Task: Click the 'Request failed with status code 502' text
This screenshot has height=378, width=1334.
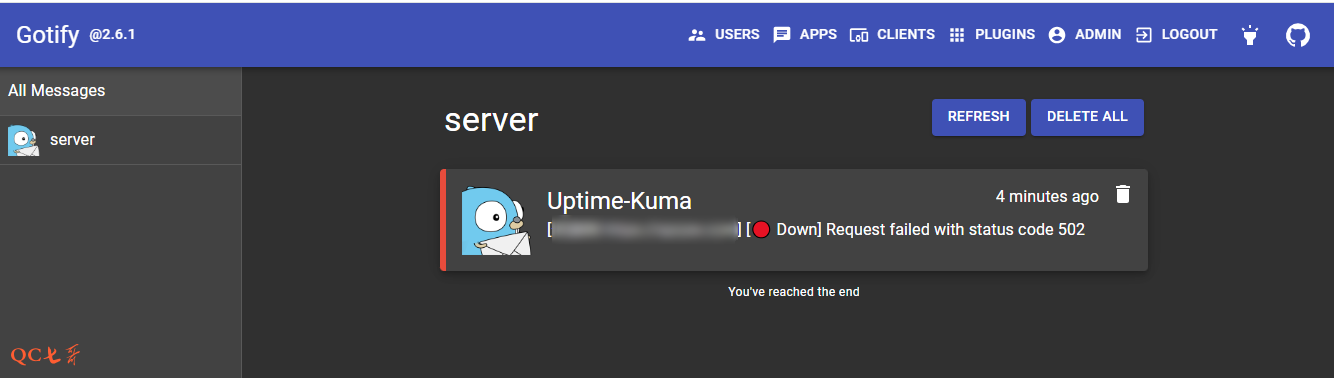Action: tap(955, 230)
